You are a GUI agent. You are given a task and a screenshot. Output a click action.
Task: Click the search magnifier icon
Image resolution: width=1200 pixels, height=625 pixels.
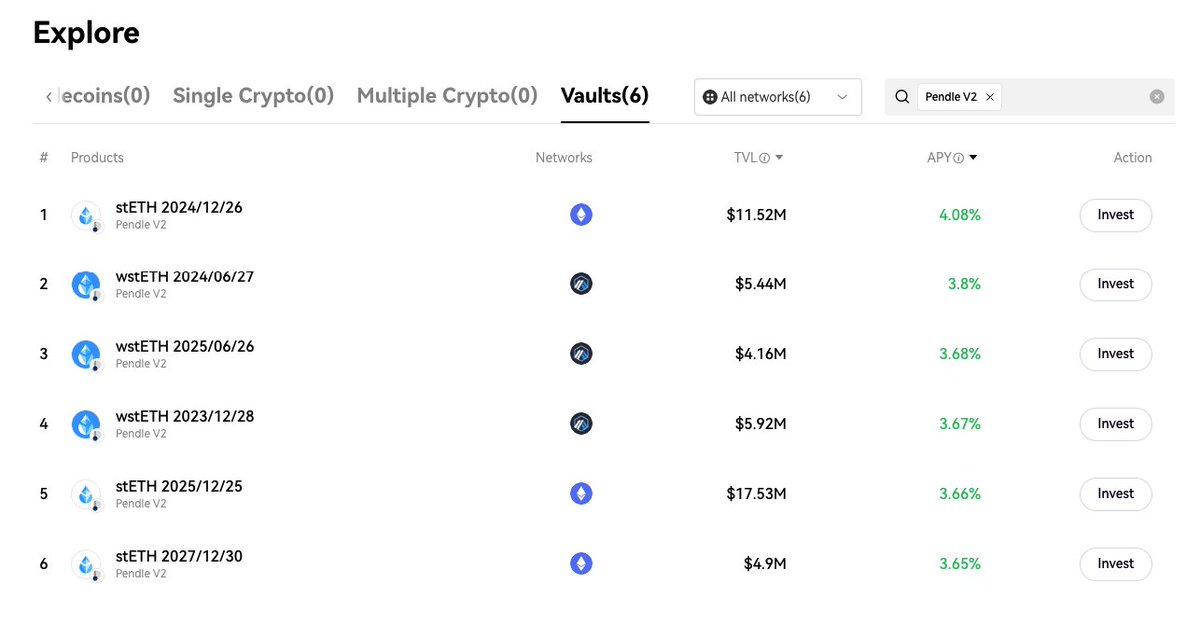[x=902, y=97]
